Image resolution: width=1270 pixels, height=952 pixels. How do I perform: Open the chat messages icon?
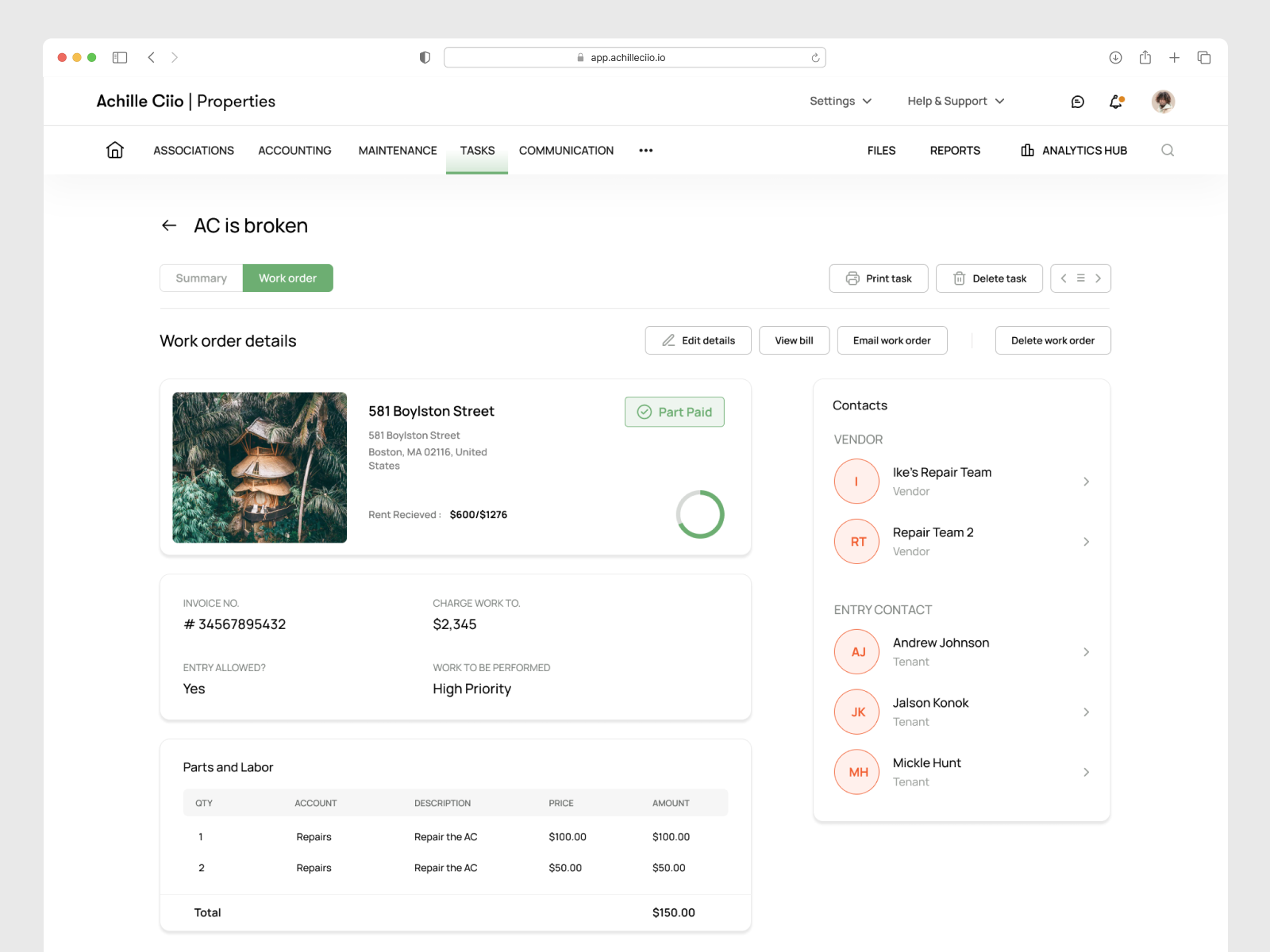point(1077,101)
